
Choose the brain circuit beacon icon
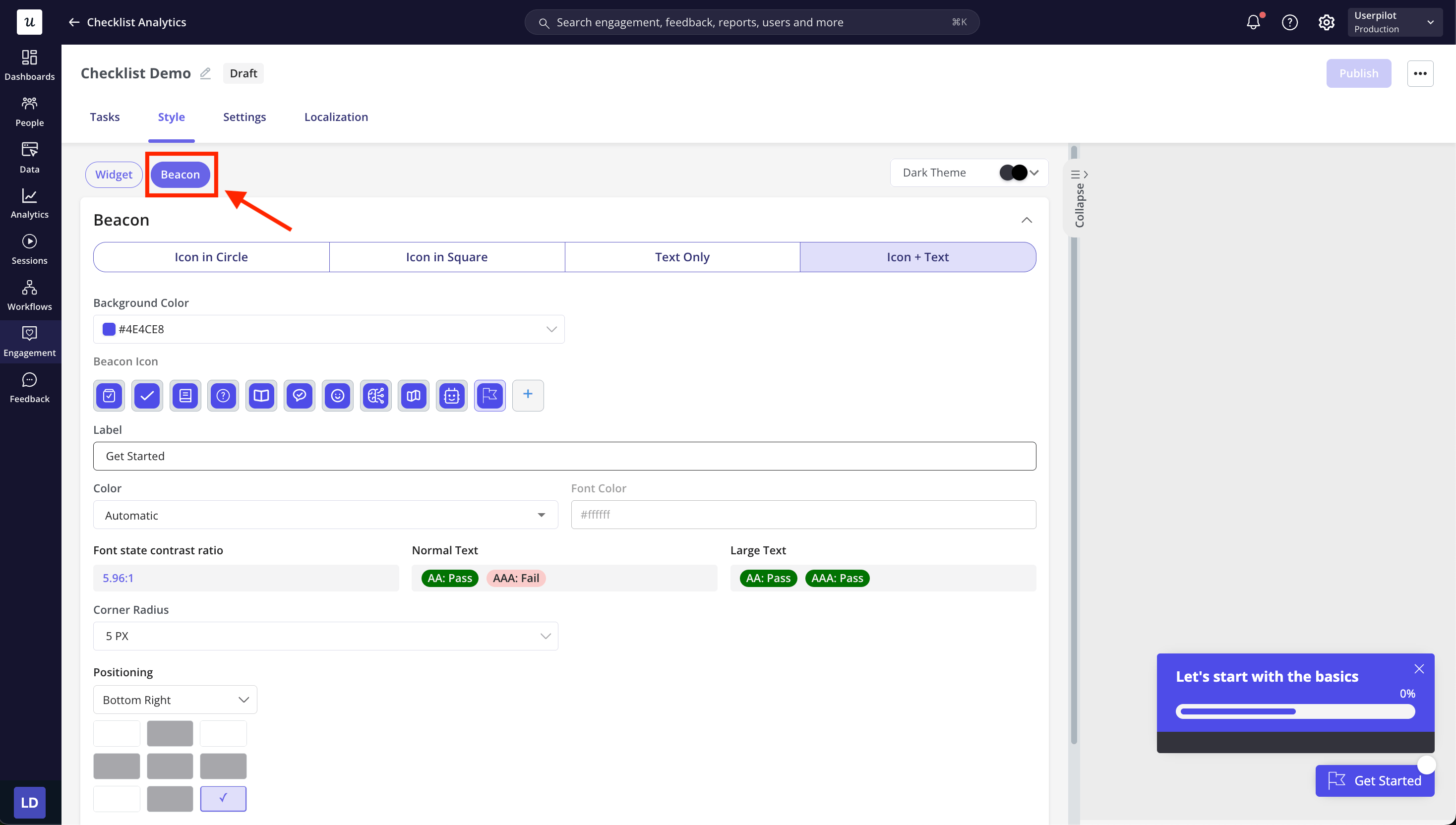click(376, 396)
